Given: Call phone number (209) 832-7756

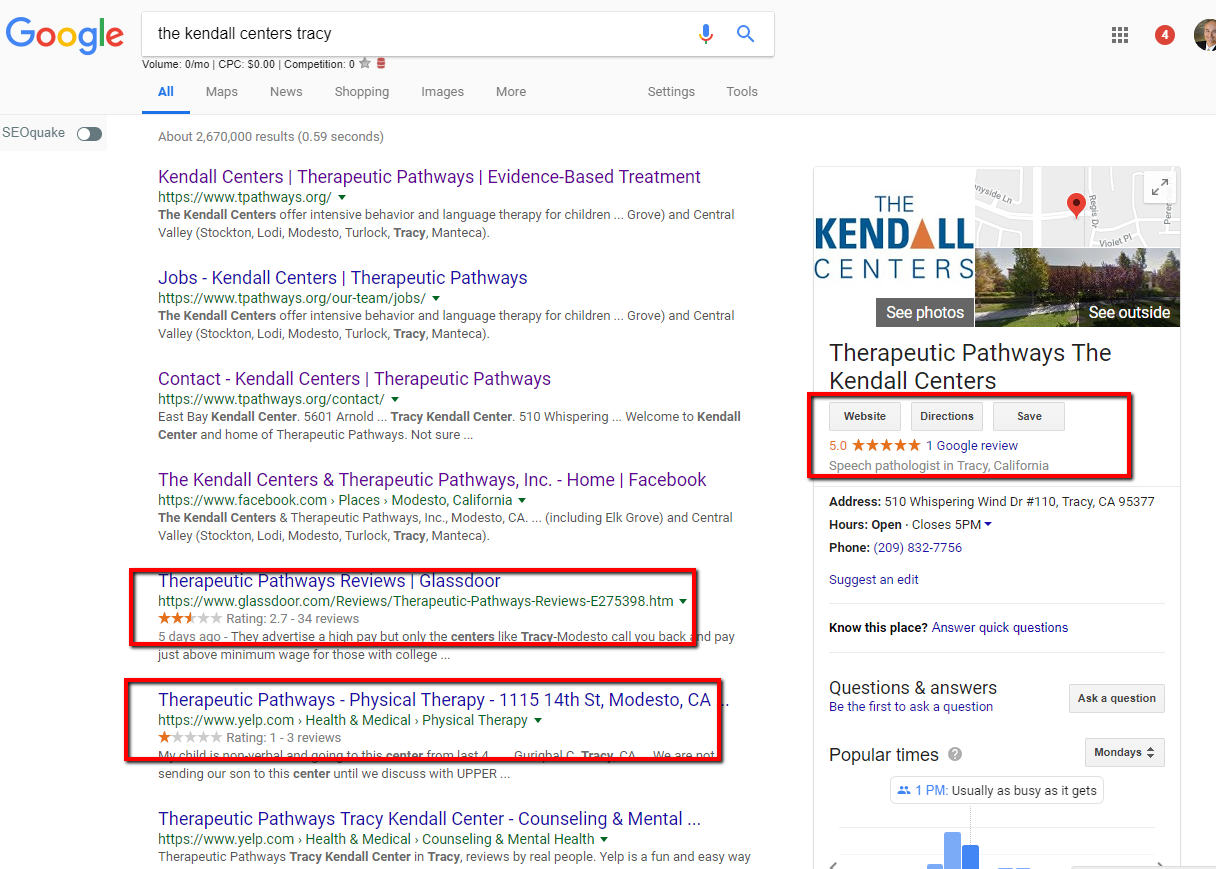Looking at the screenshot, I should coord(918,548).
